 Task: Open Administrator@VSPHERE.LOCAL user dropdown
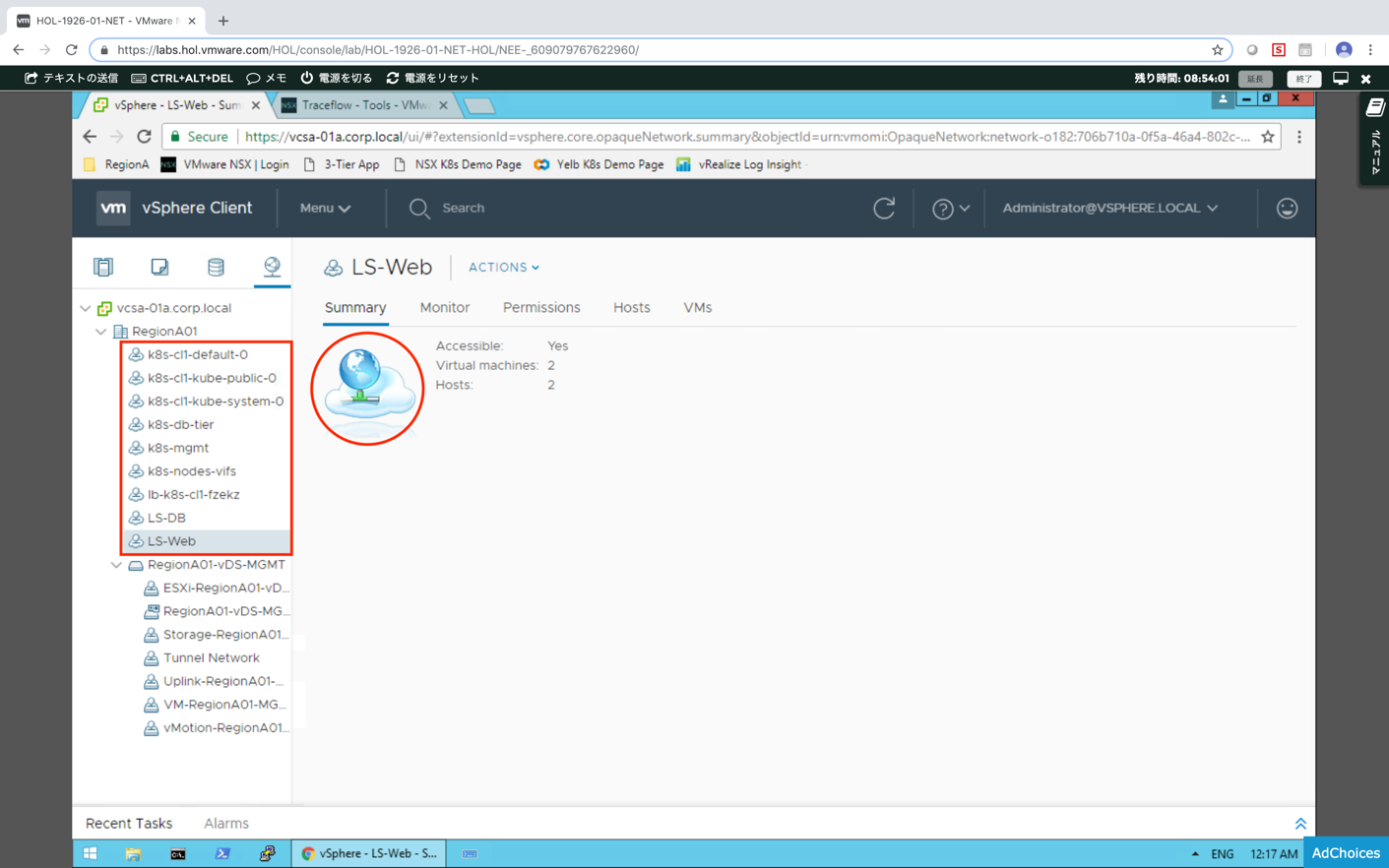1110,208
